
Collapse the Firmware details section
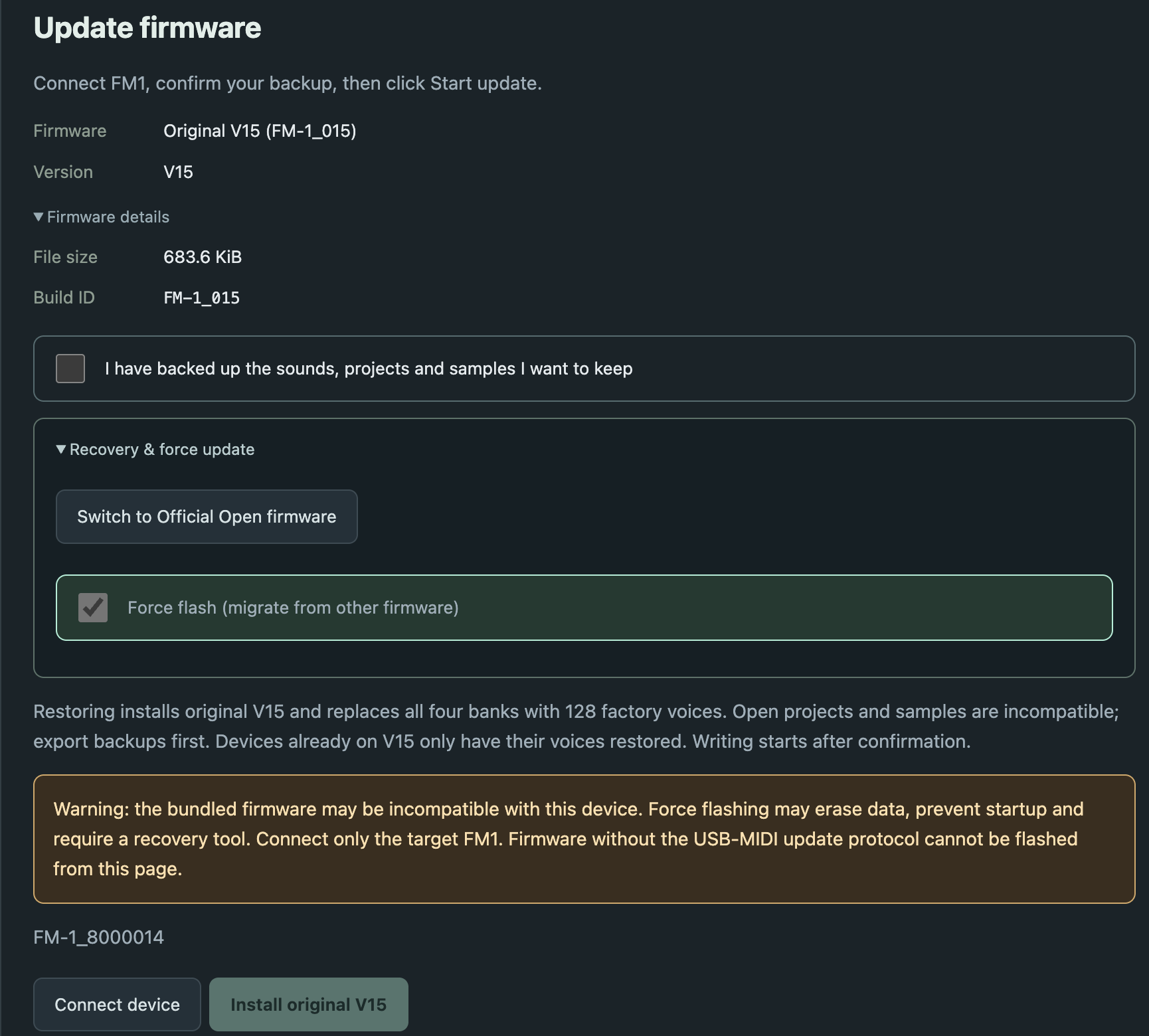point(102,217)
